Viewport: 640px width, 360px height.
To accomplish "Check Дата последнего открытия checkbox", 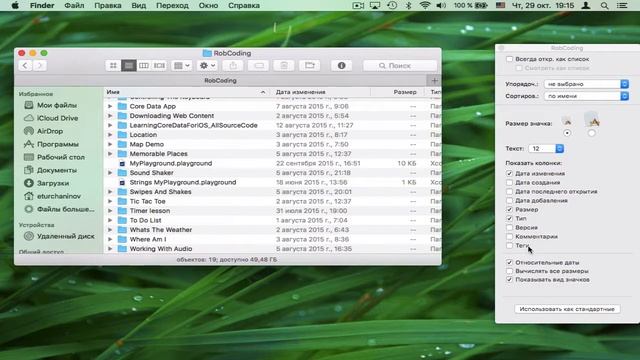I will 509,191.
